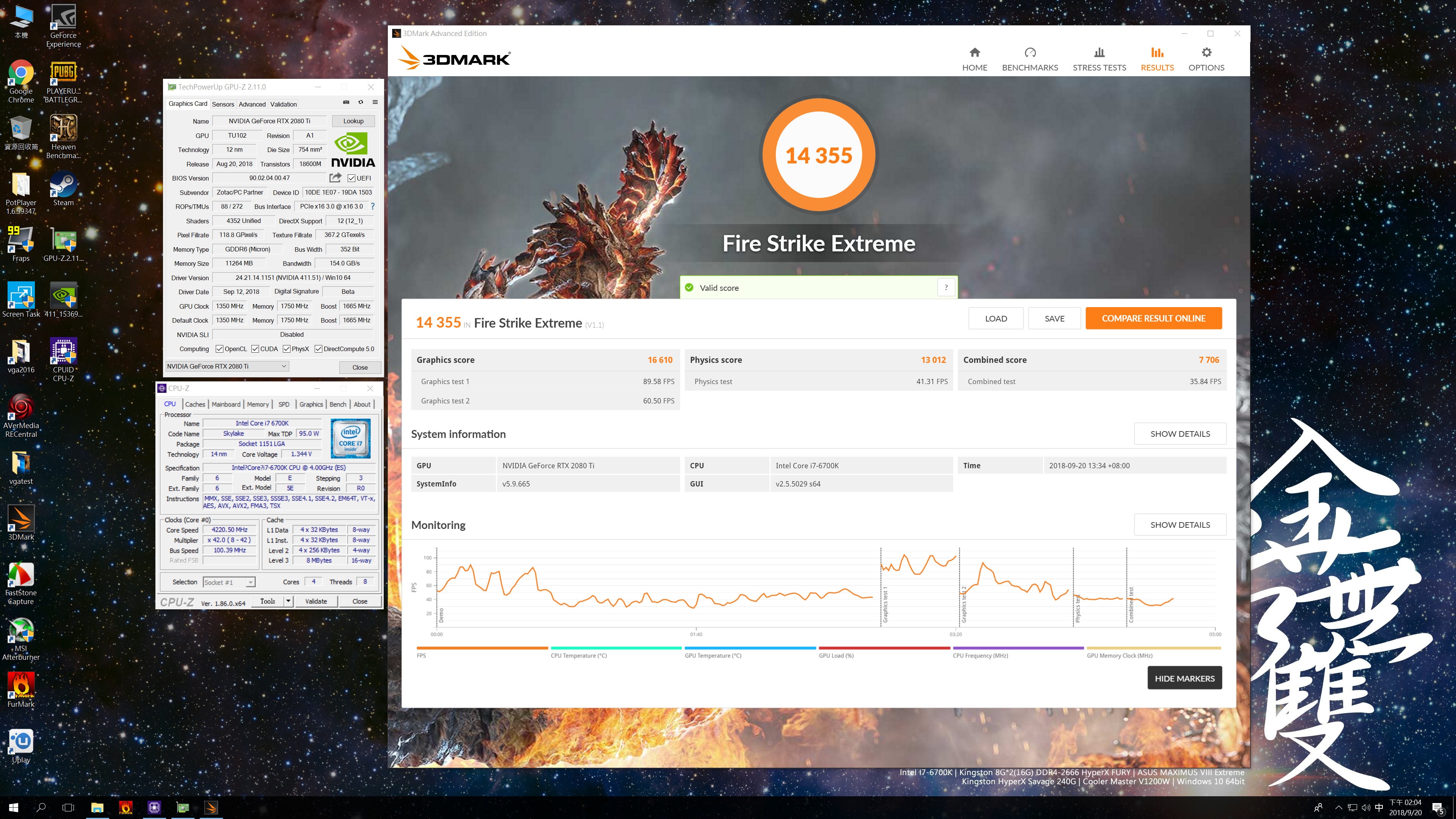The width and height of the screenshot is (1456, 819).
Task: Show hidden system tray icons chevron
Action: pos(1338,807)
